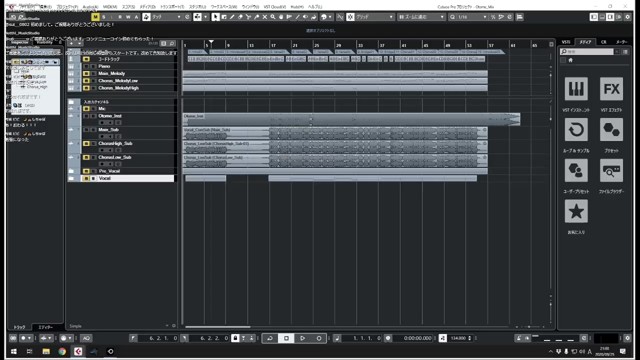Open track preset dropdown arrow above track list
Viewport: 640px width, 360px height.
(80, 43)
